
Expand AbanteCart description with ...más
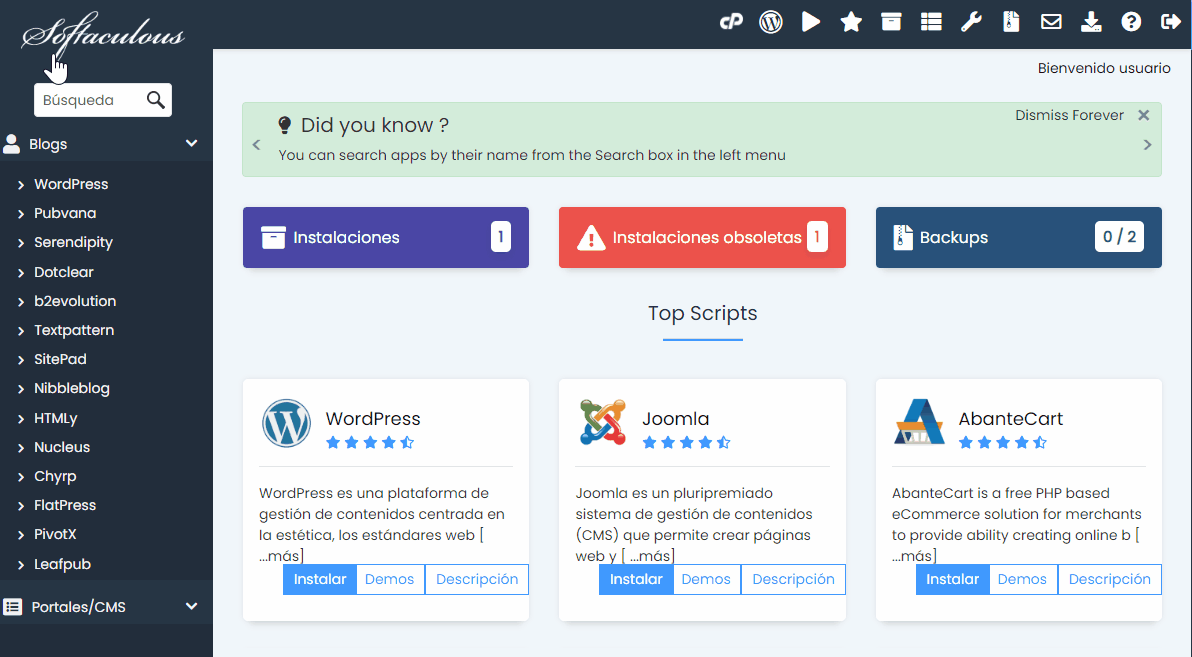911,556
